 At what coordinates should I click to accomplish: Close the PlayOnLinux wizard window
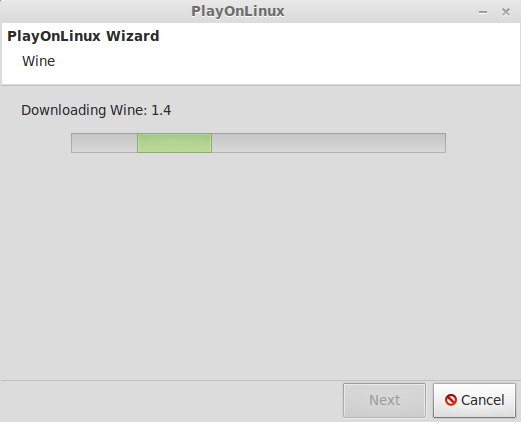506,12
